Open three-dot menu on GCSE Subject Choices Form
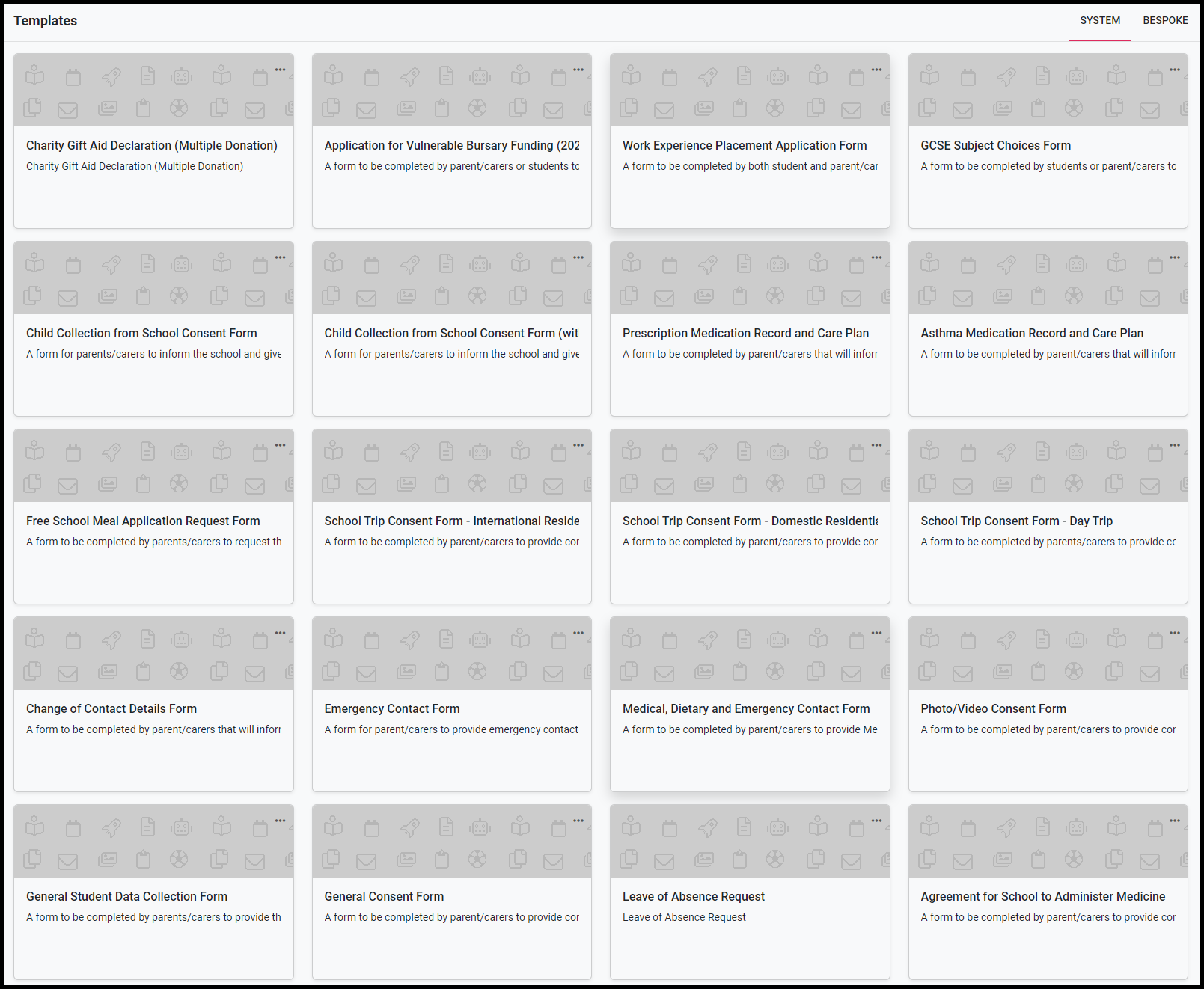The image size is (1204, 989). [1175, 70]
